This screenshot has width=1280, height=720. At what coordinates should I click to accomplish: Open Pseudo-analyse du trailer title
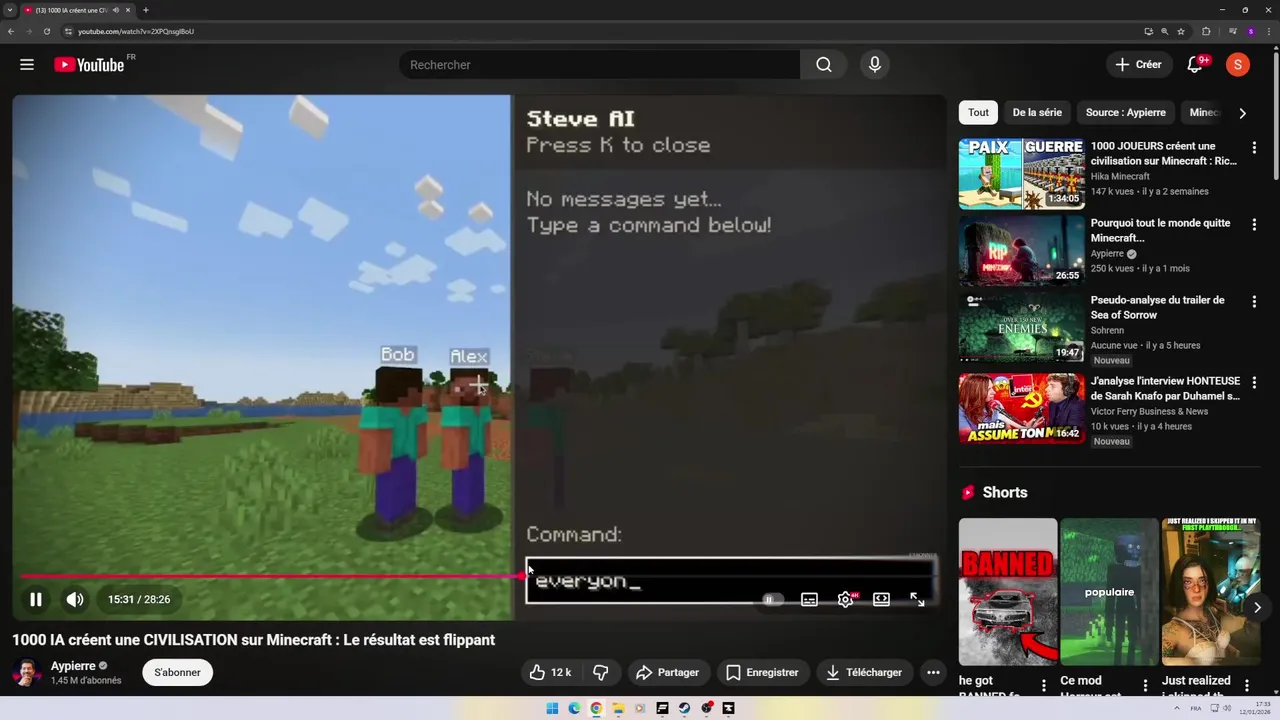(1157, 307)
